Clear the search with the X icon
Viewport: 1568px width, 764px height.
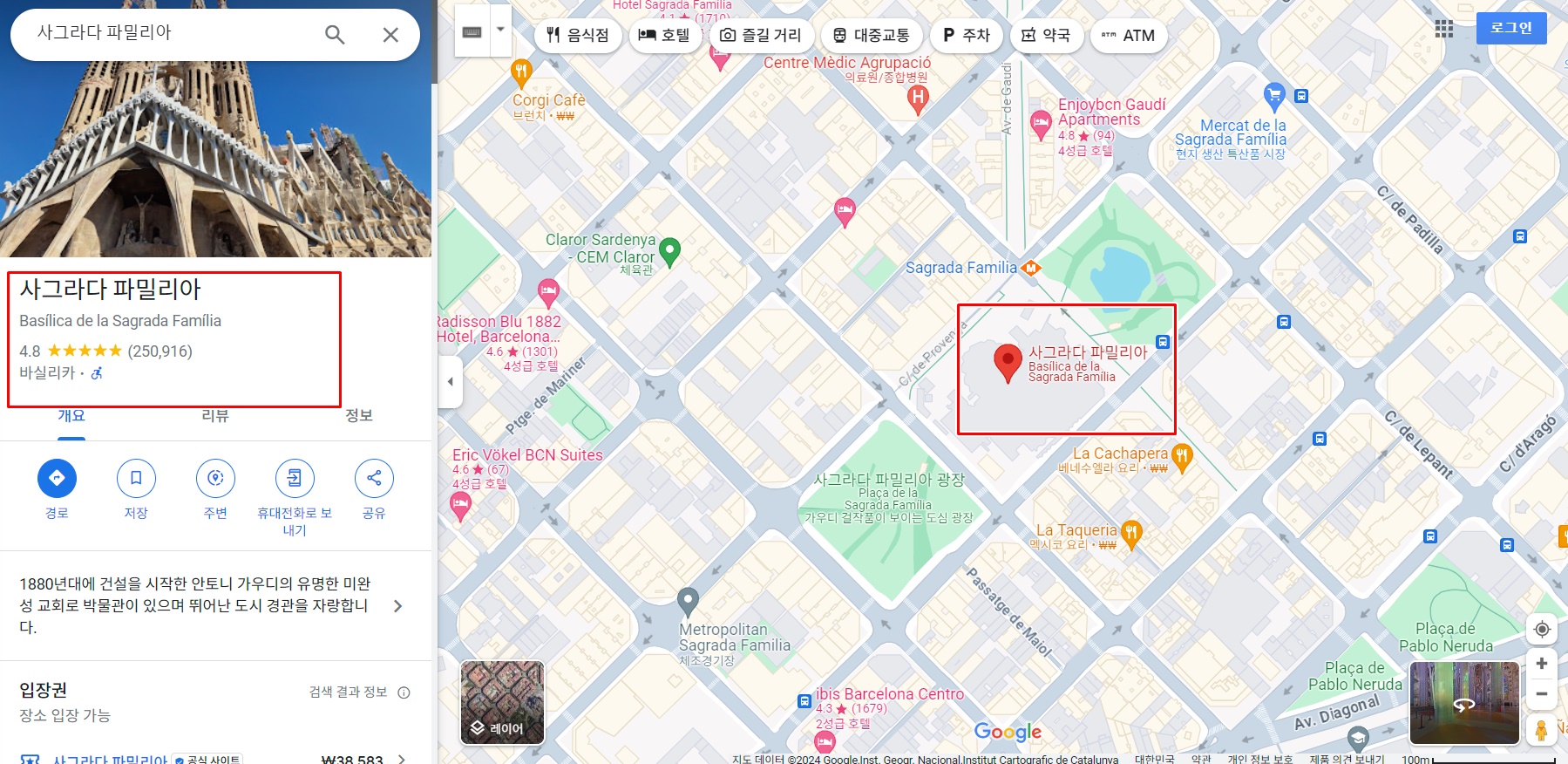pos(390,35)
